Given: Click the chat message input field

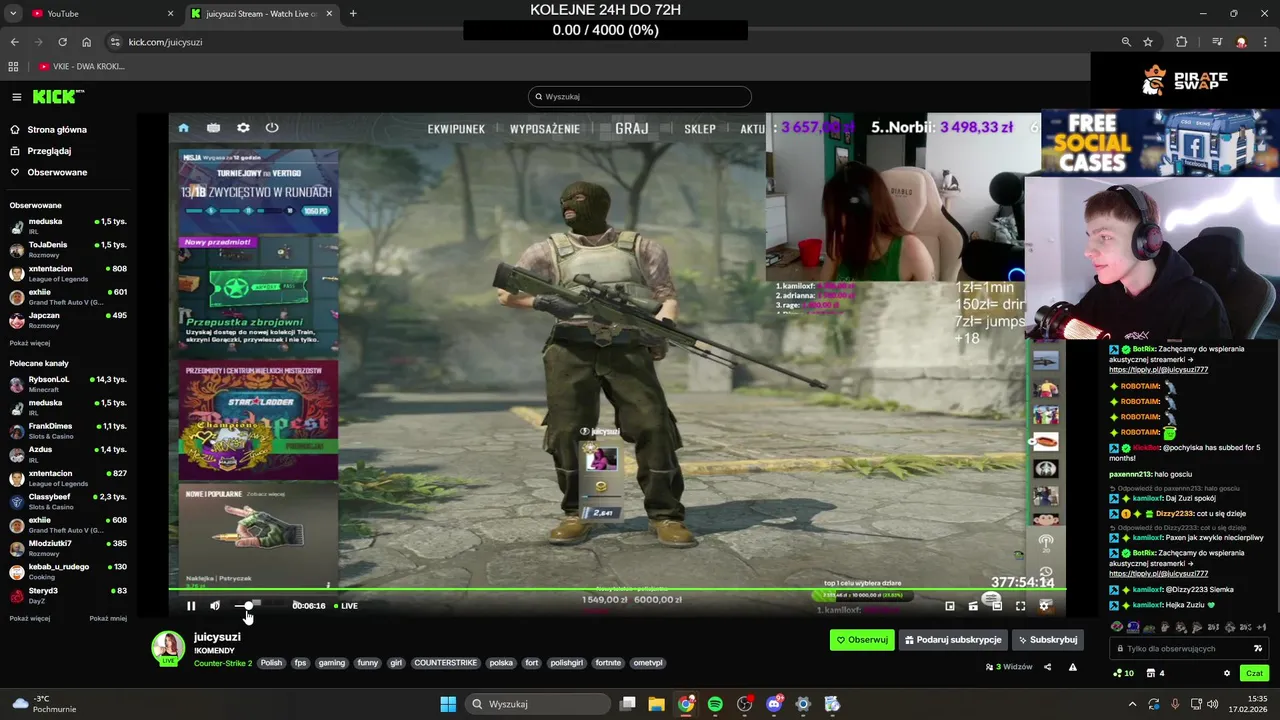Looking at the screenshot, I should (x=1190, y=649).
